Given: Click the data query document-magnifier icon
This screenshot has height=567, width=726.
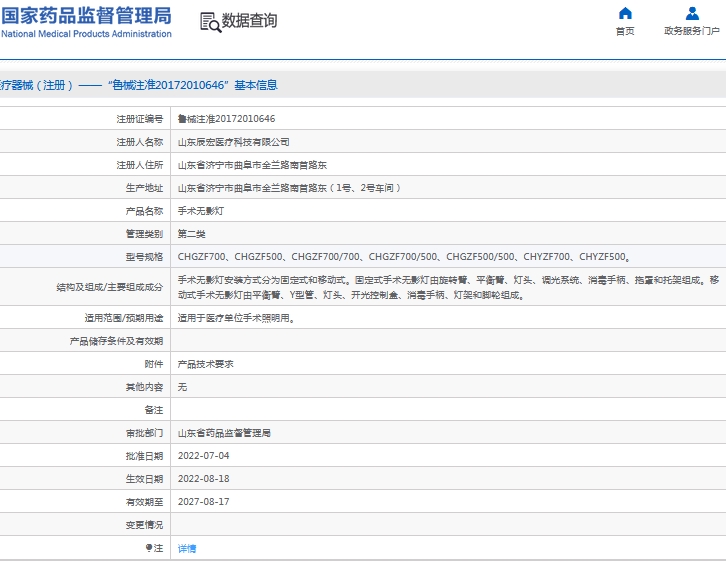Looking at the screenshot, I should pos(210,22).
